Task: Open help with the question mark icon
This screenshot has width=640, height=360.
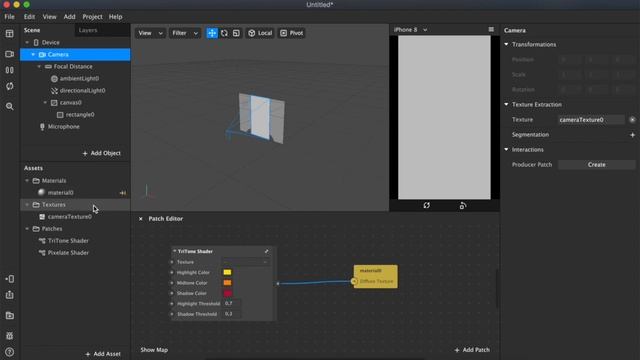Action: point(9,352)
